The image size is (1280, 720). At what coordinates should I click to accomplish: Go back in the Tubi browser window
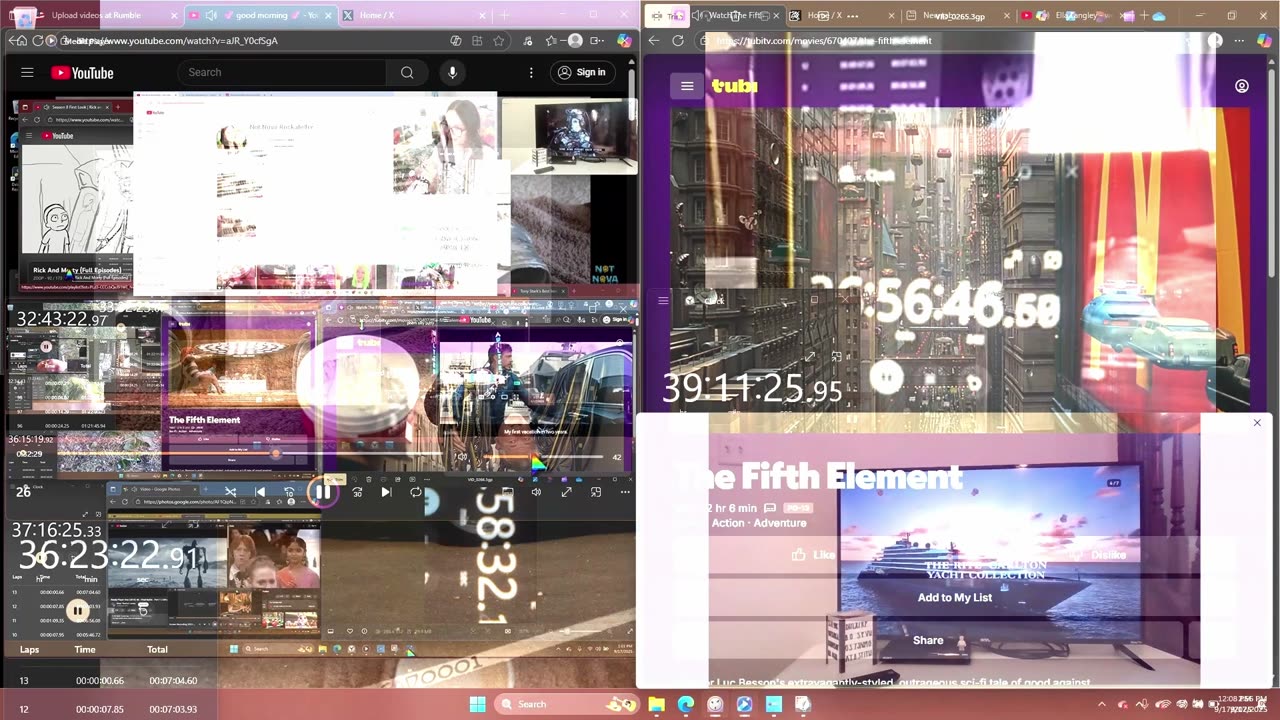654,41
